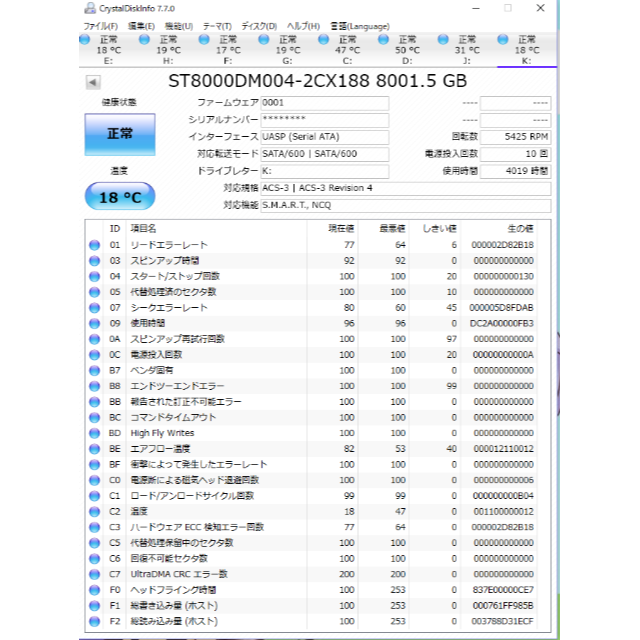The height and width of the screenshot is (640, 640).
Task: Click raw value 837E00000CE7
Action: click(503, 590)
